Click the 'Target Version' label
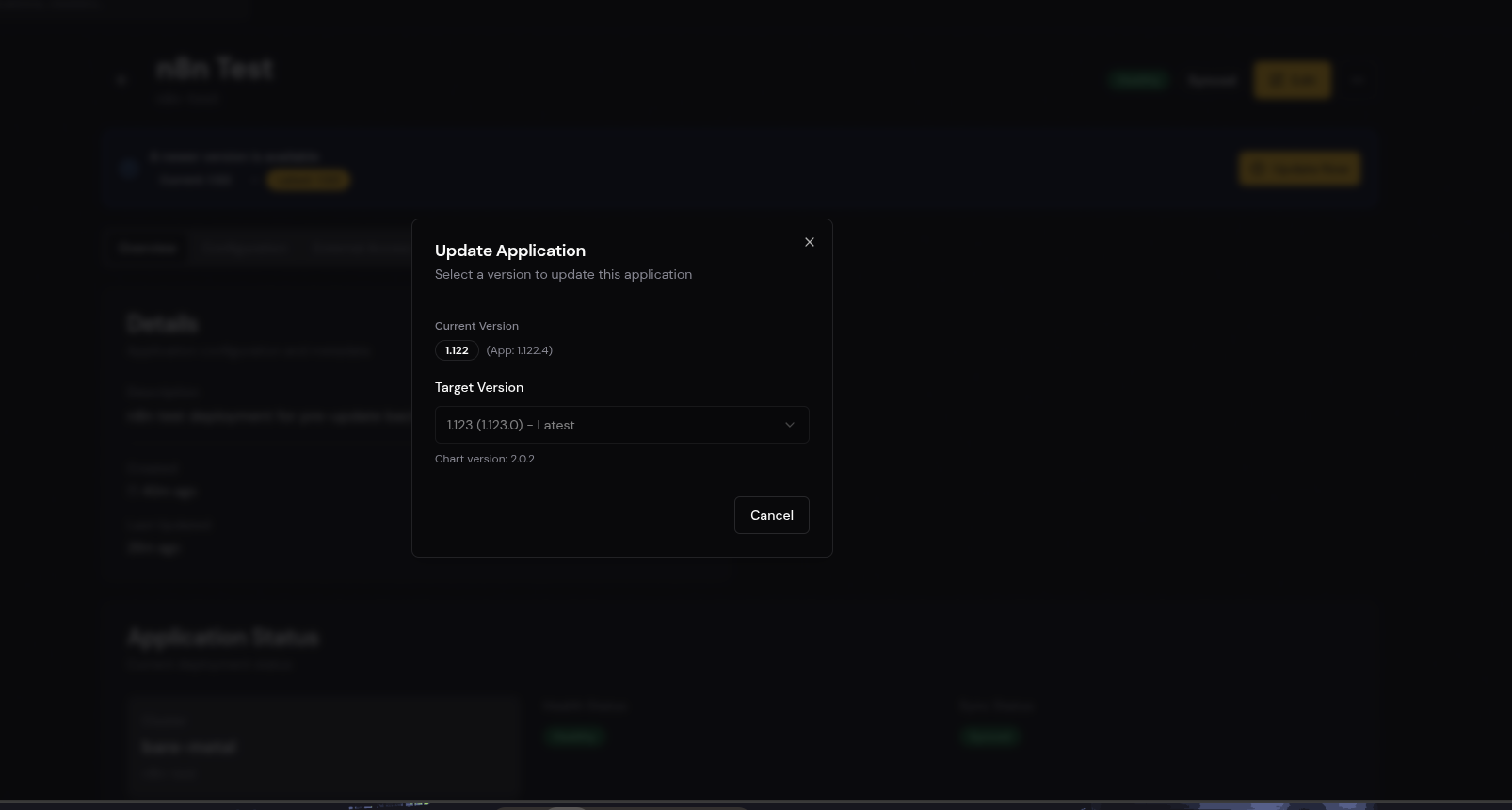This screenshot has width=1512, height=810. (x=479, y=387)
